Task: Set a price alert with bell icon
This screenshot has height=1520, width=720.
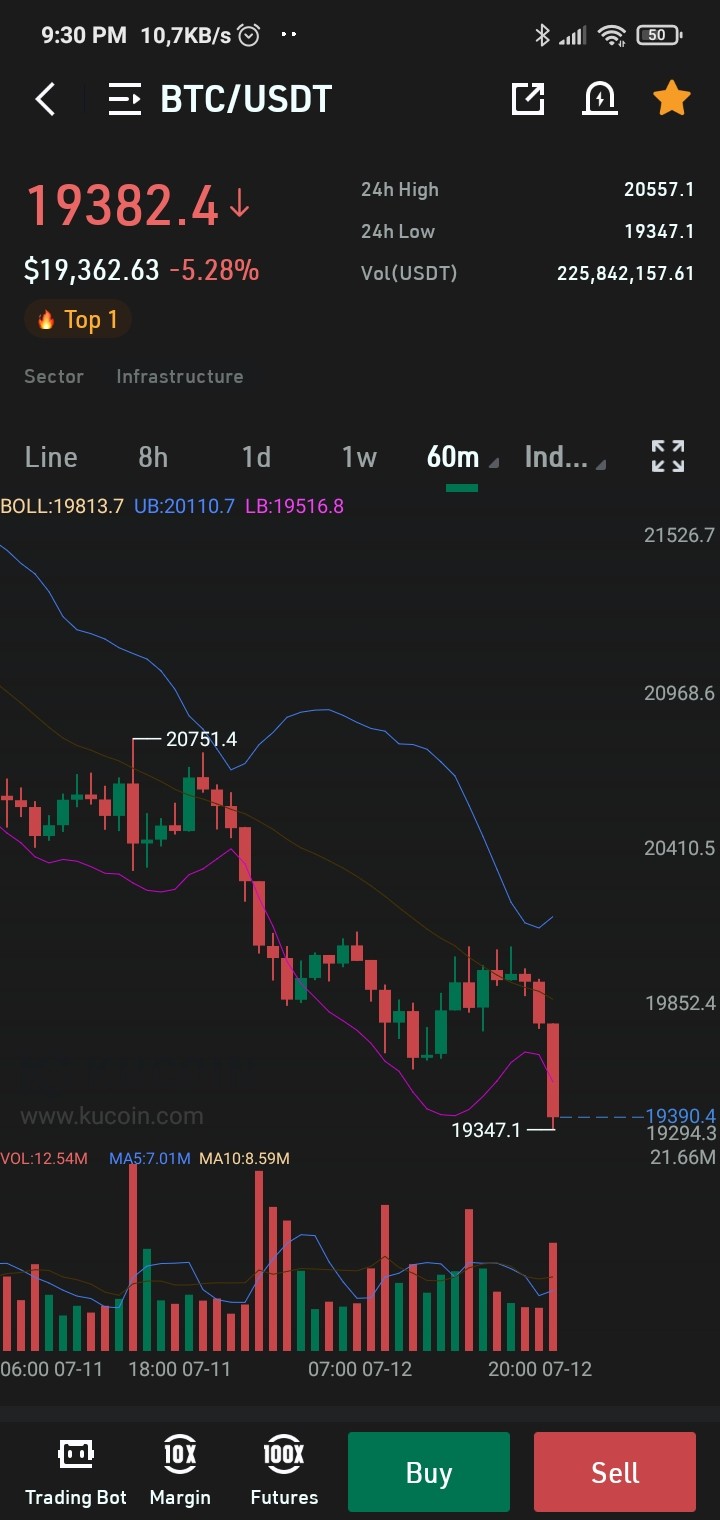Action: coord(600,98)
